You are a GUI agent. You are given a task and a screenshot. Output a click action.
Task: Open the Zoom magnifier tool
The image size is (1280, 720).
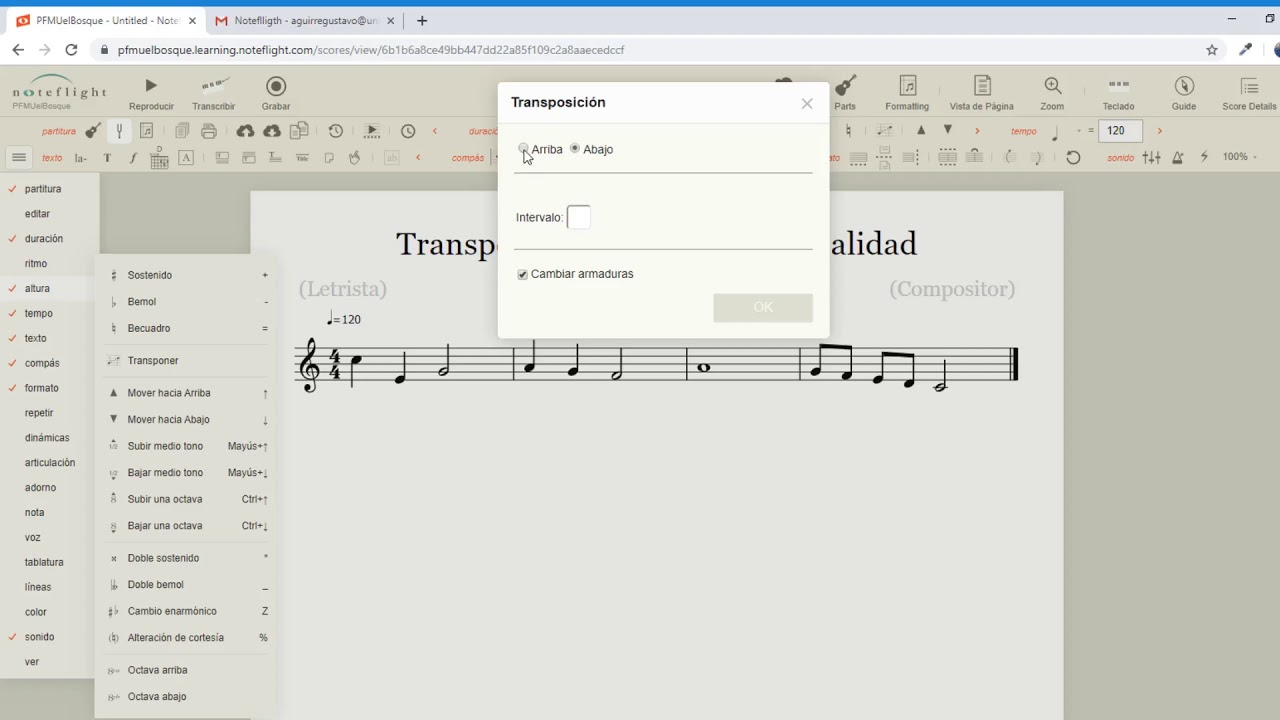tap(1052, 94)
